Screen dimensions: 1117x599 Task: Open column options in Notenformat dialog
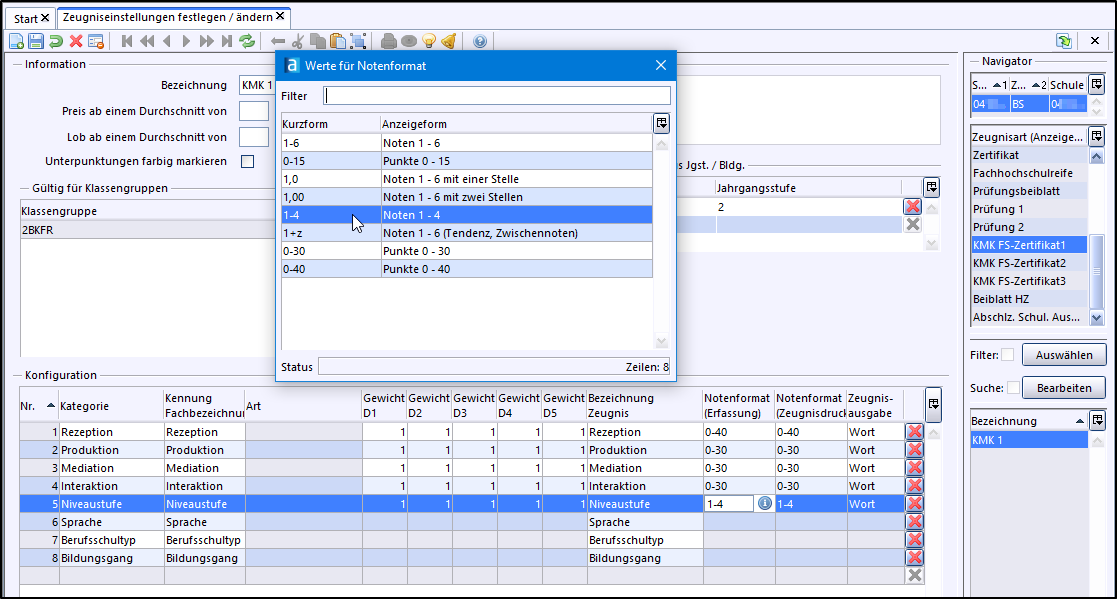click(x=661, y=123)
